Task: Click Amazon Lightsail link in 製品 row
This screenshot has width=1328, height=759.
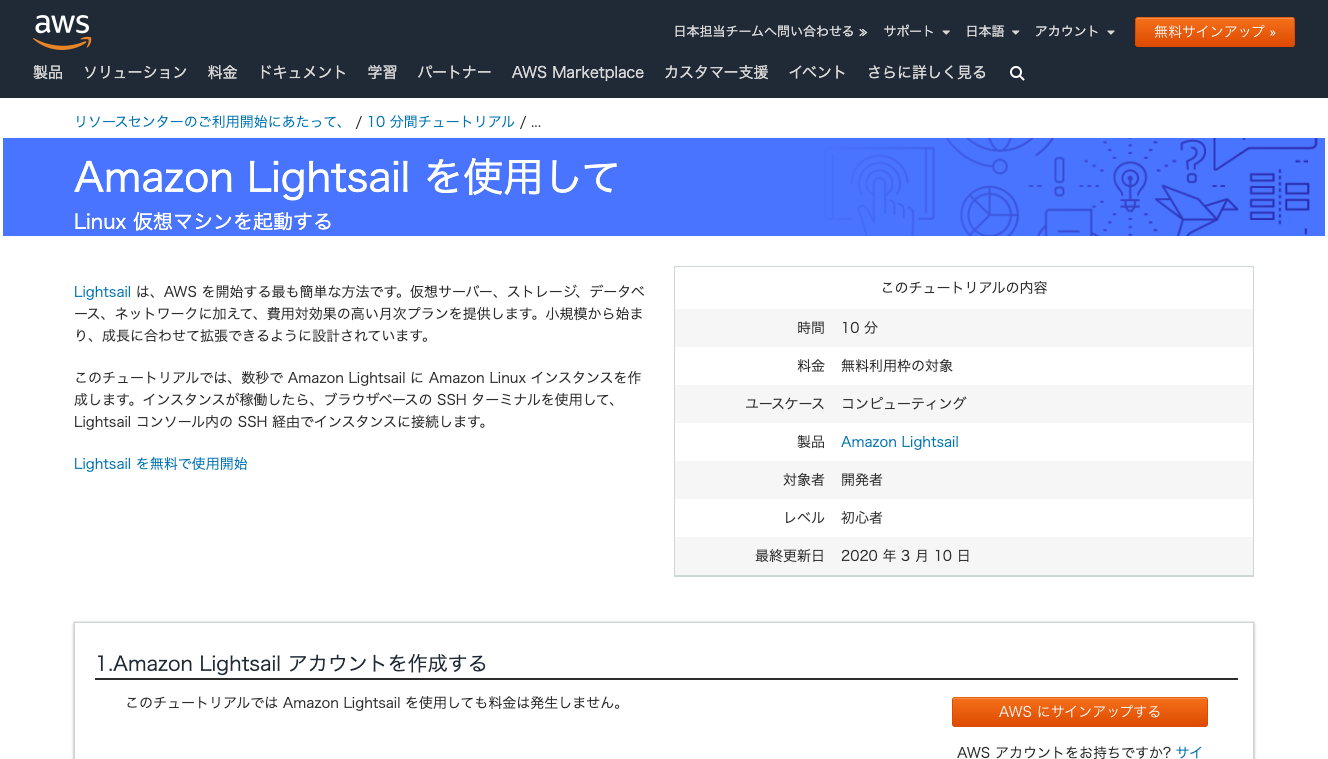Action: pyautogui.click(x=900, y=442)
